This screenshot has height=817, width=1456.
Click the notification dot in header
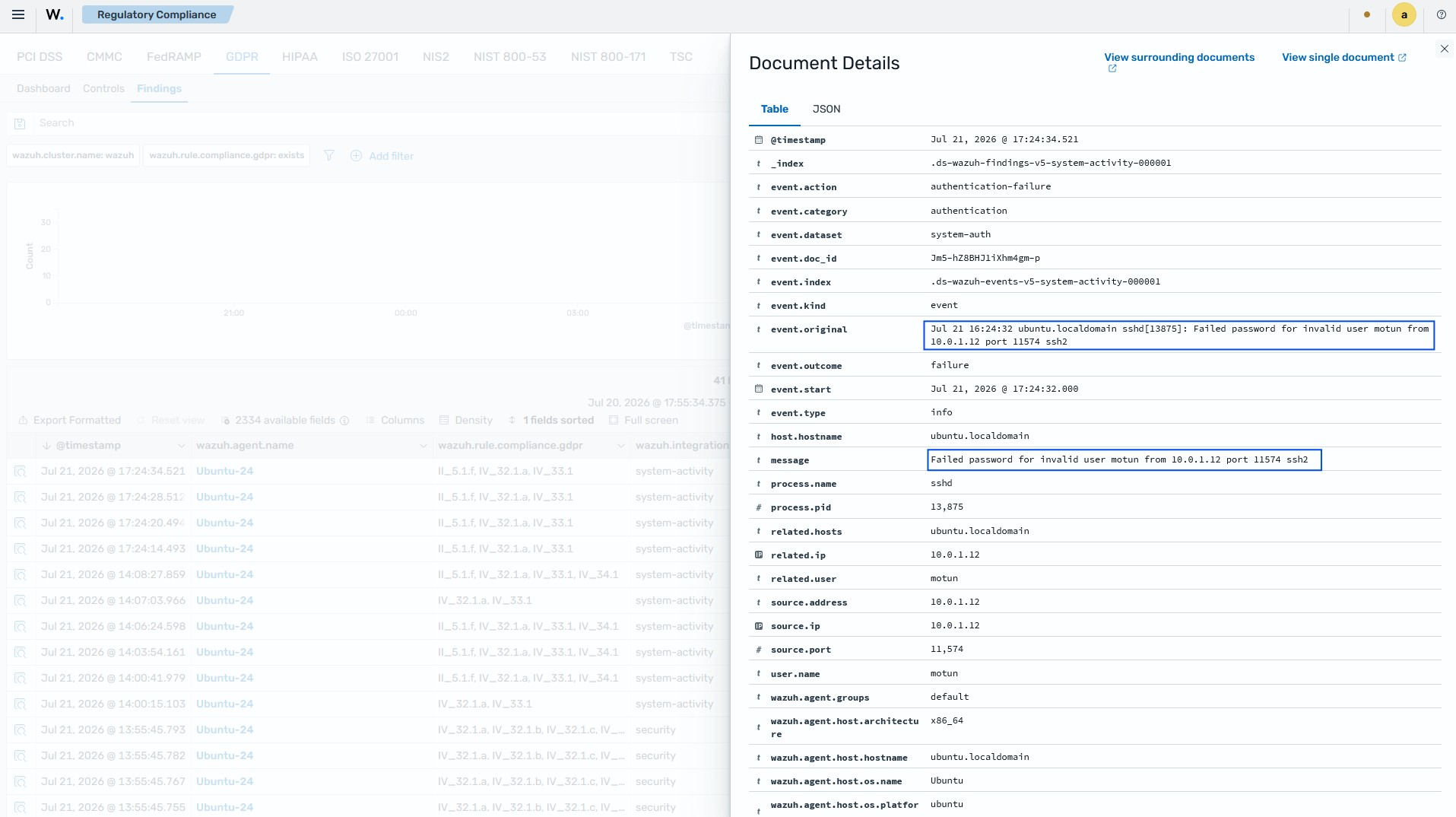tap(1367, 14)
